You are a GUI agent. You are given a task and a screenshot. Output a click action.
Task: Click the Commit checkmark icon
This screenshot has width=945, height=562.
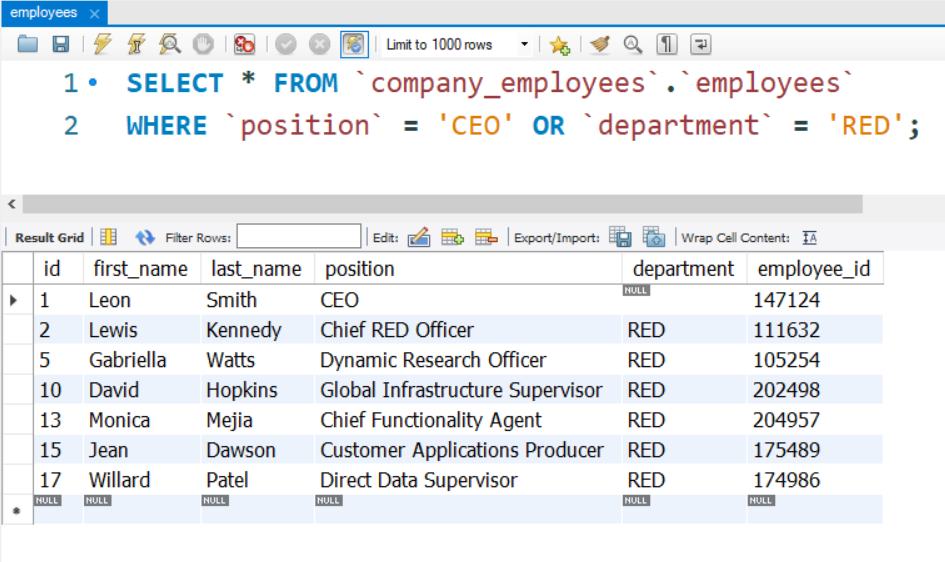(286, 45)
